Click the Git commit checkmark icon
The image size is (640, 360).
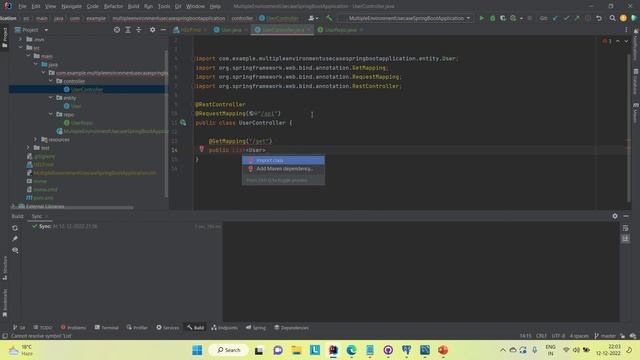pyautogui.click(x=566, y=18)
